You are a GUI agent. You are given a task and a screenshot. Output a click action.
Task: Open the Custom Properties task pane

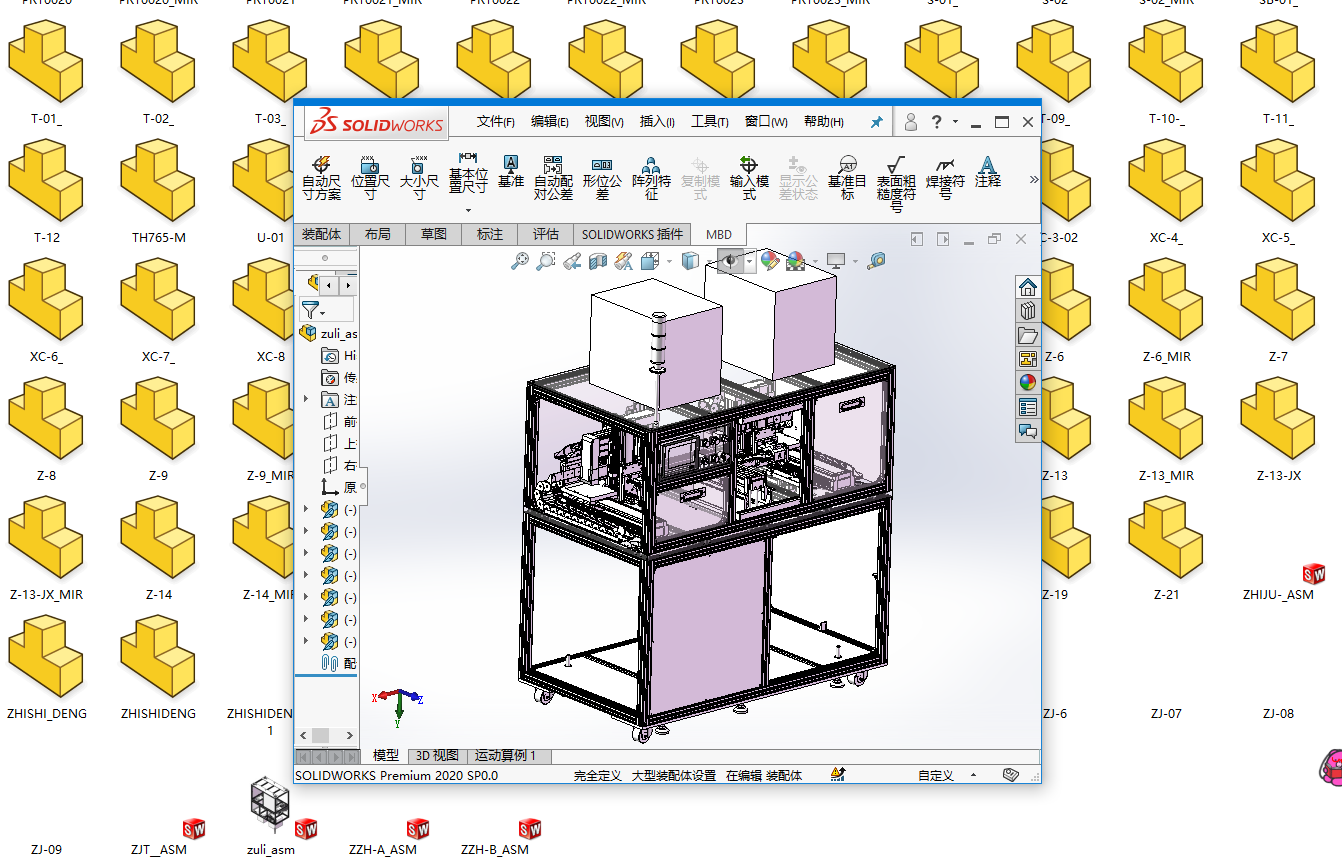click(x=1028, y=407)
